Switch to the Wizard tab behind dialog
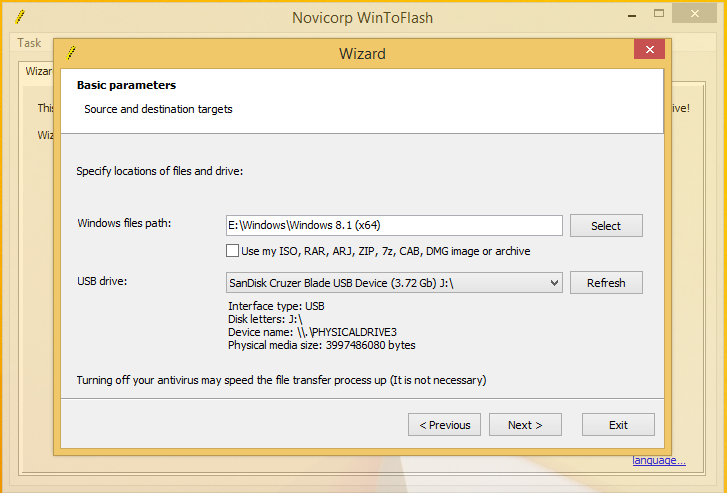This screenshot has width=727, height=493. coord(38,71)
